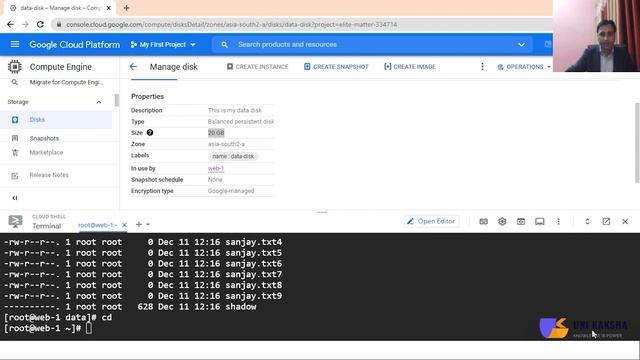Collapse the left sidebar panel

point(15,198)
